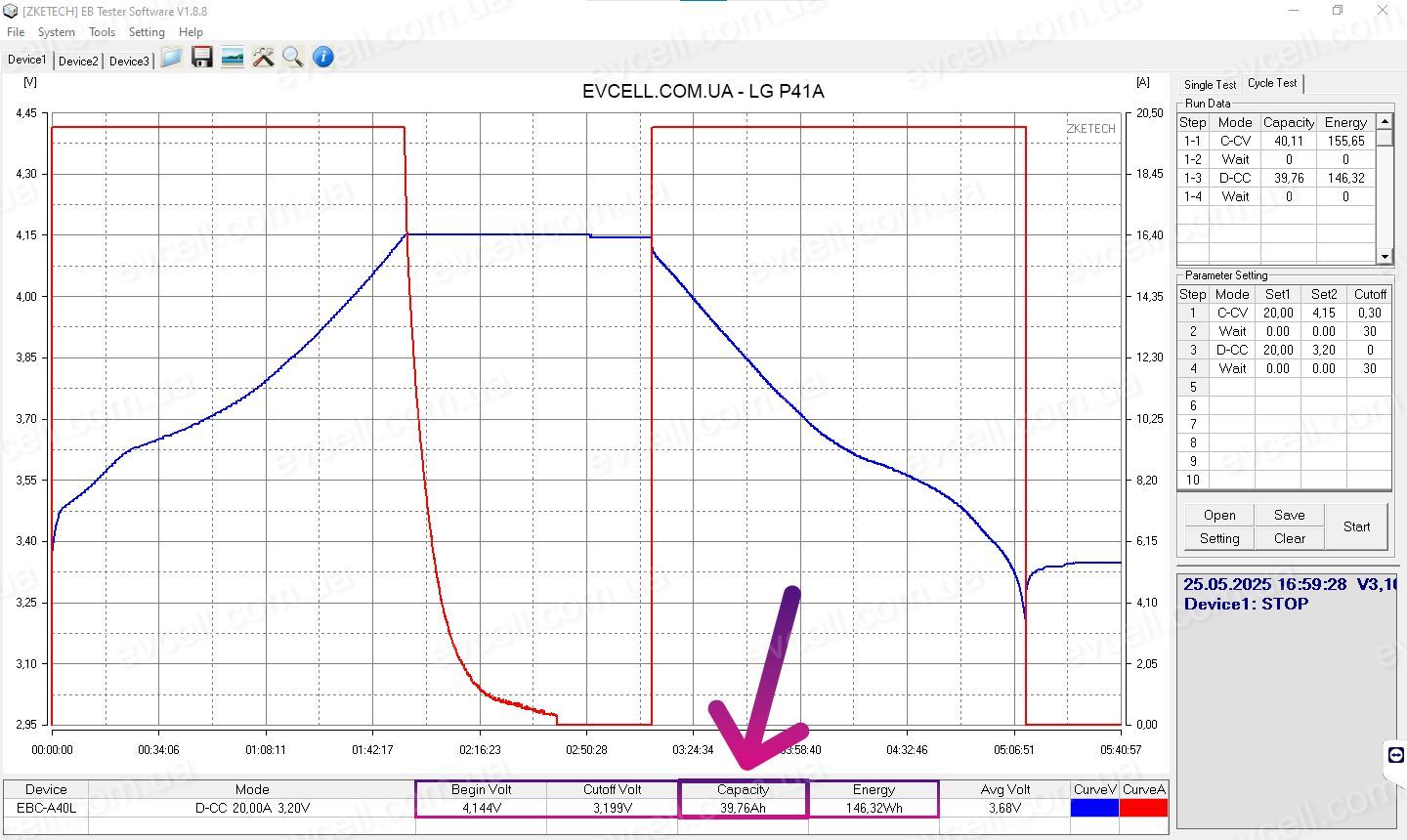1407x840 pixels.
Task: Switch to the Device1 tab
Action: tap(26, 60)
